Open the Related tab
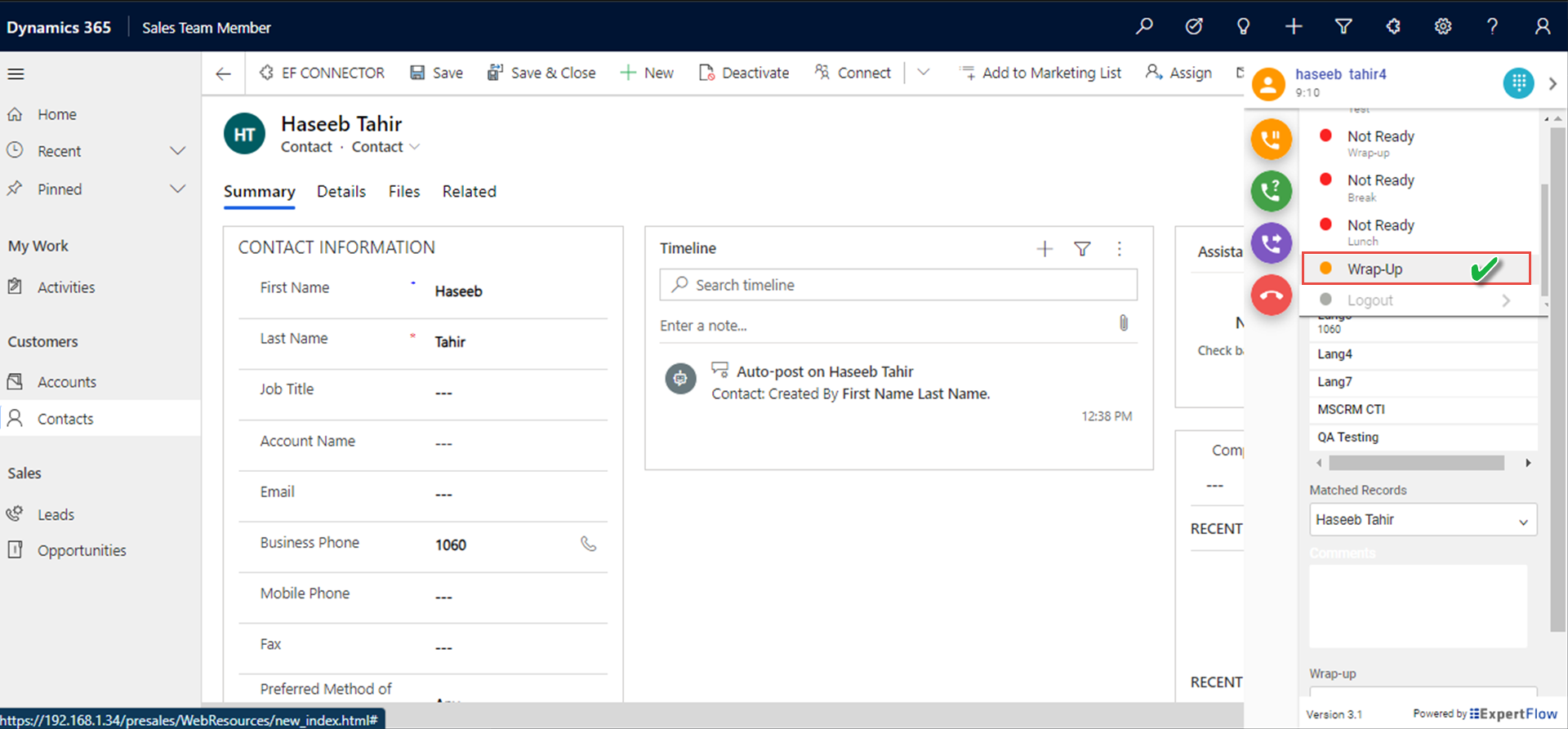1568x729 pixels. click(469, 192)
